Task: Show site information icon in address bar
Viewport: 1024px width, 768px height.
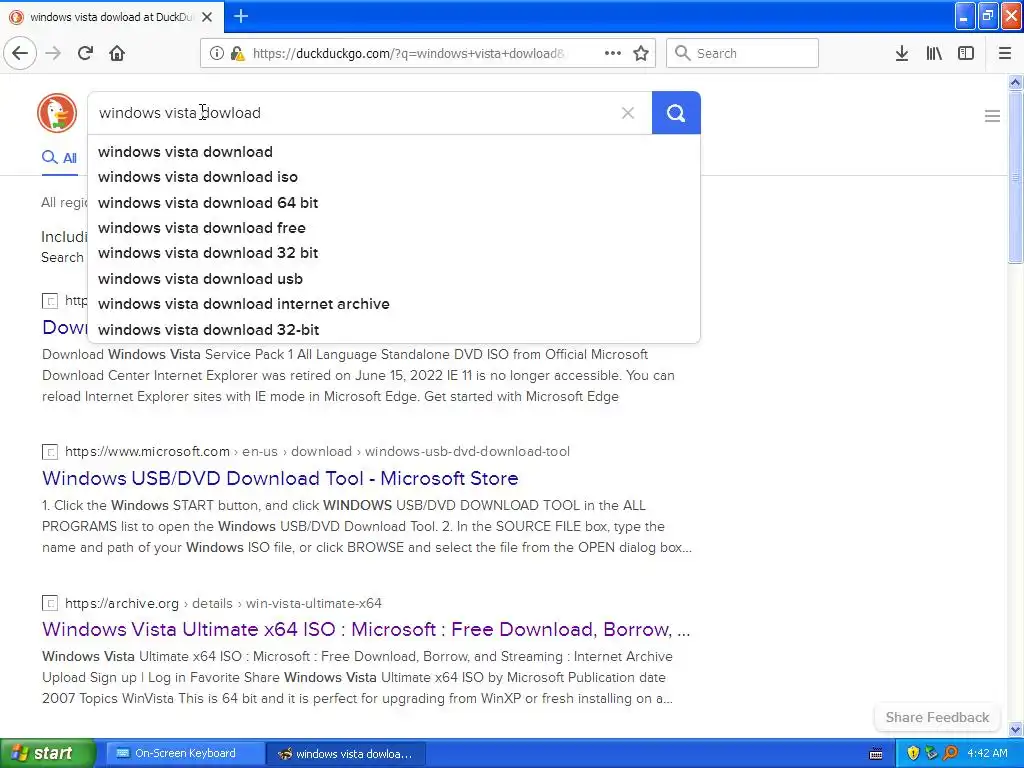Action: tap(217, 53)
